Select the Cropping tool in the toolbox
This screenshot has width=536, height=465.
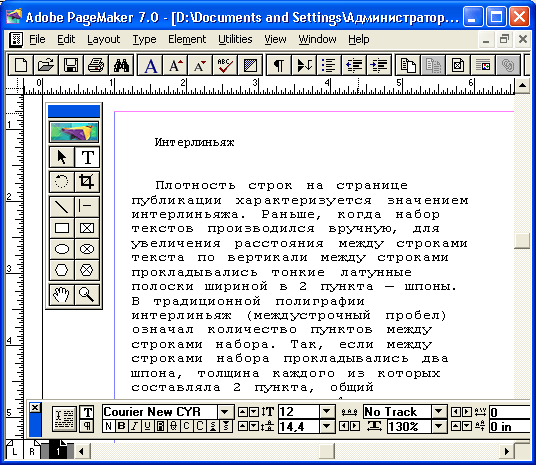(x=87, y=182)
